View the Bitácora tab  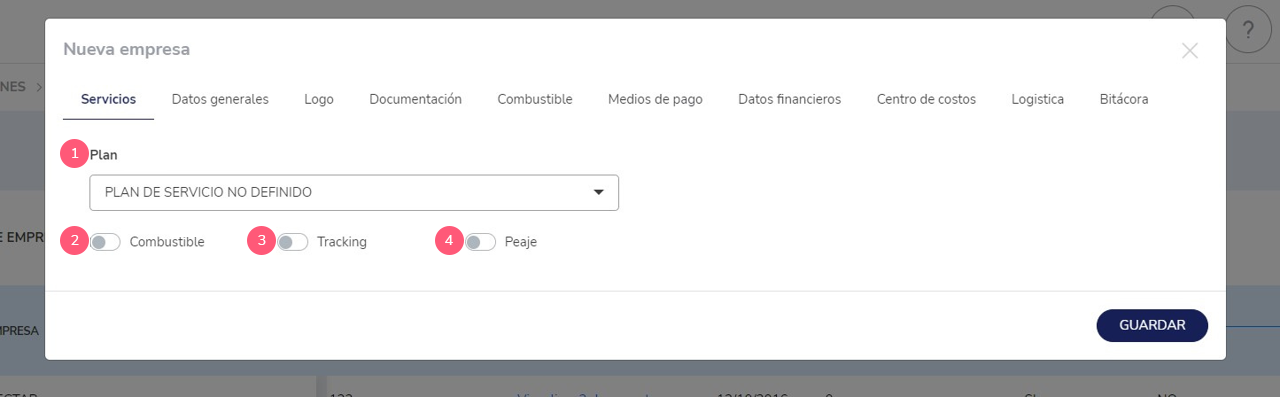(1124, 99)
